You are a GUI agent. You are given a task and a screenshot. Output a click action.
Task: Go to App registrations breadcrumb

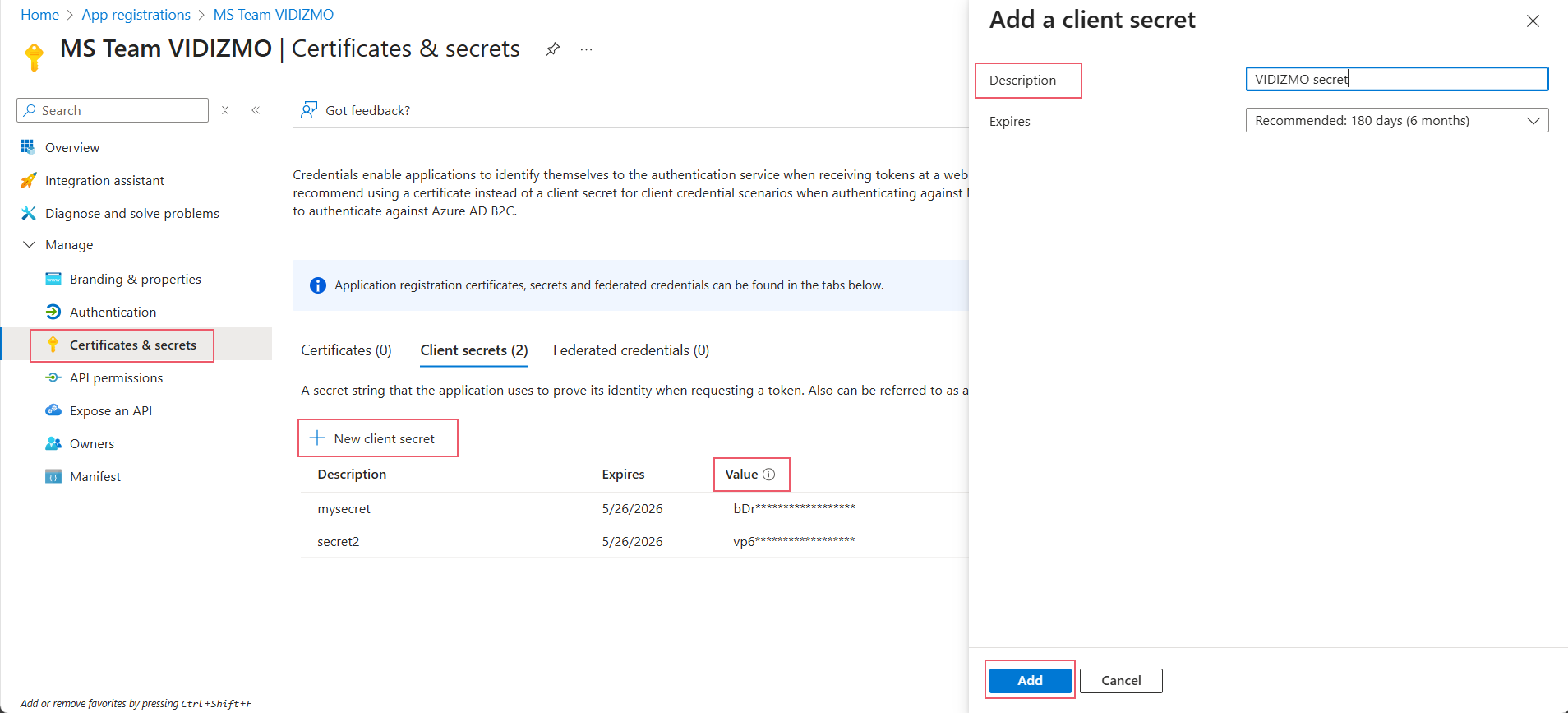pyautogui.click(x=136, y=15)
